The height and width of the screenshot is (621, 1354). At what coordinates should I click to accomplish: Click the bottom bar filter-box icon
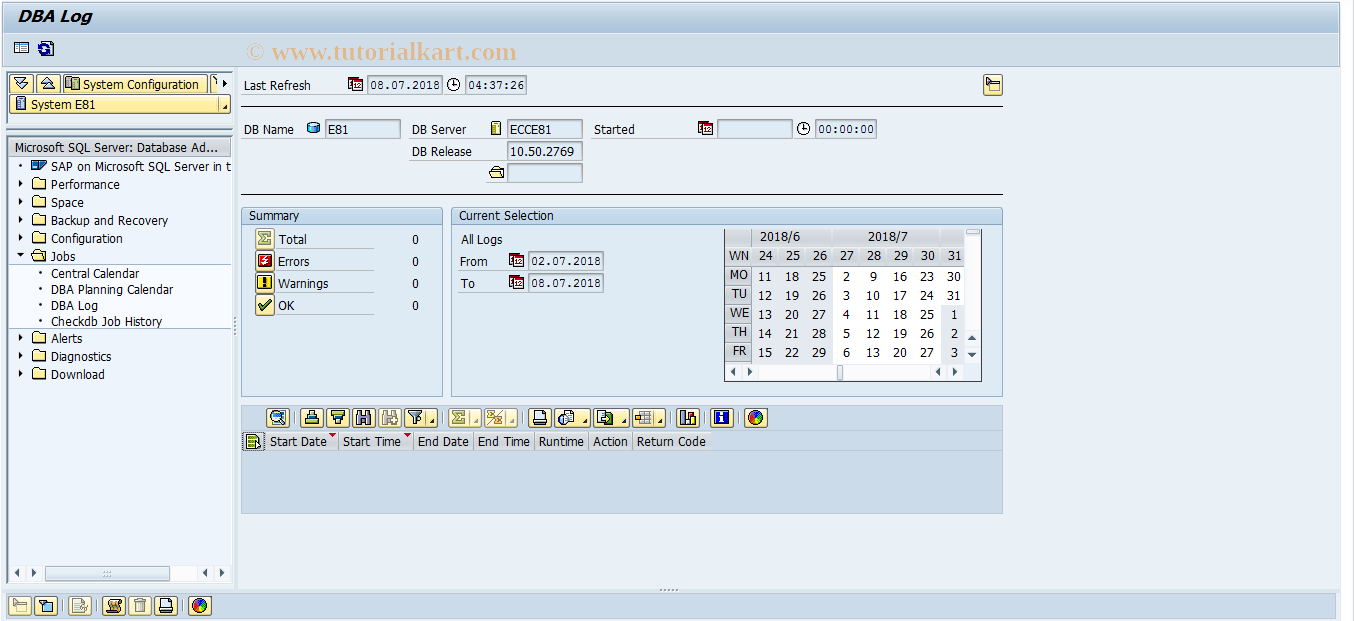click(45, 605)
